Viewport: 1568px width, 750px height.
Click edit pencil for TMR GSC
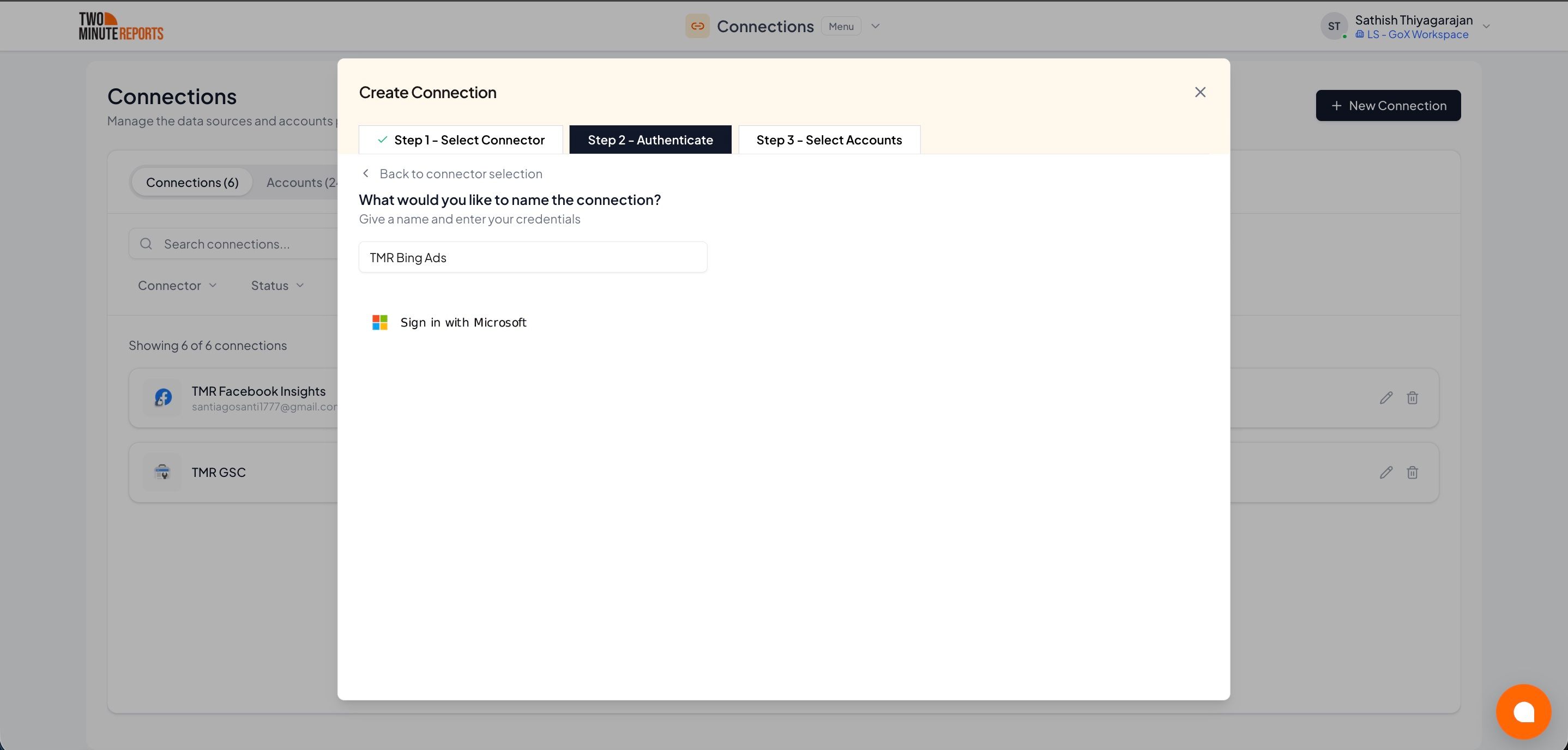pos(1386,473)
